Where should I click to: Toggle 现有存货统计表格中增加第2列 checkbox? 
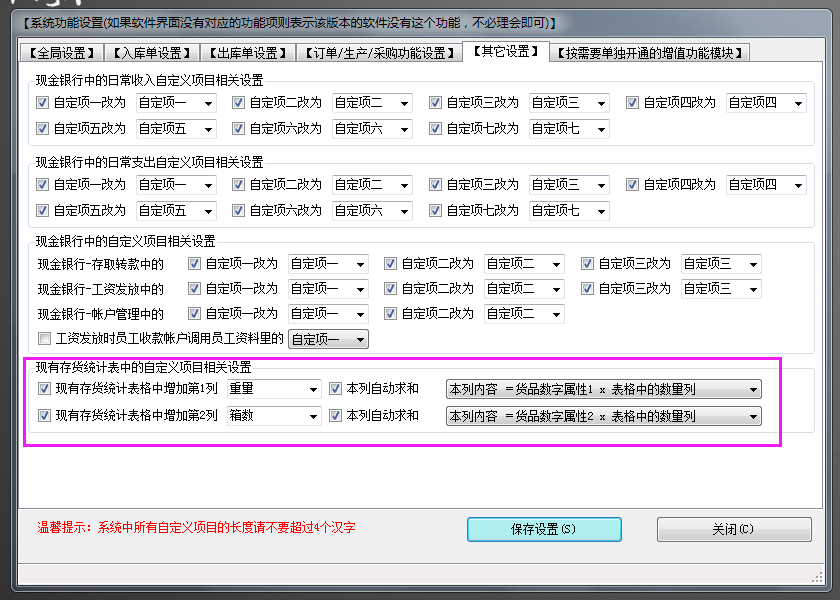(44, 415)
